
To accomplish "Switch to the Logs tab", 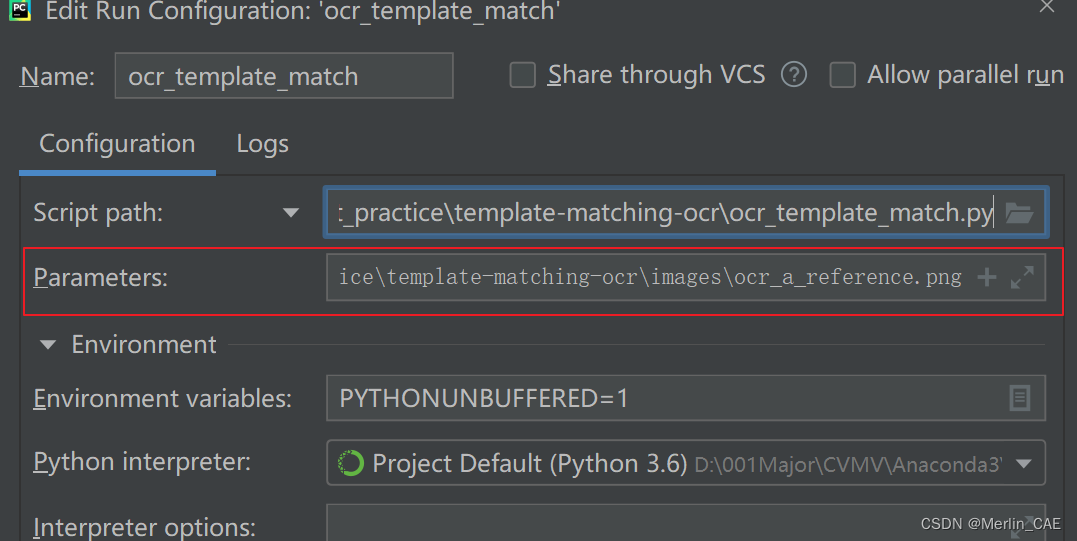I will (x=262, y=144).
